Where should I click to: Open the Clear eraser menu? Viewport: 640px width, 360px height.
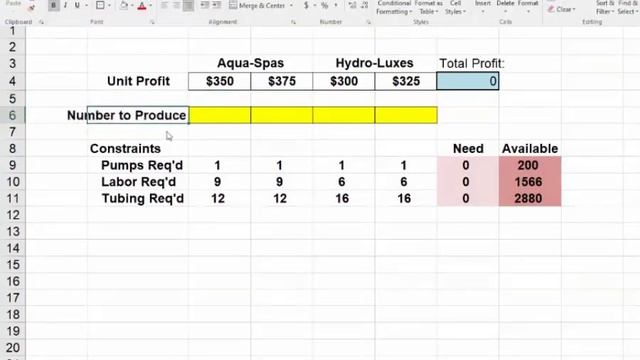click(562, 9)
